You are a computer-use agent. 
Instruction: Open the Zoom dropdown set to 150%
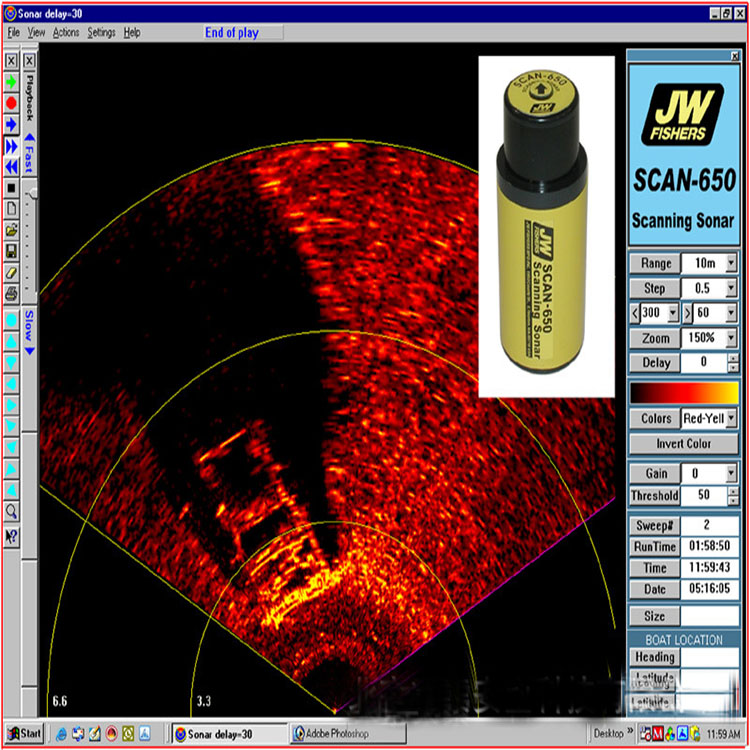point(732,338)
